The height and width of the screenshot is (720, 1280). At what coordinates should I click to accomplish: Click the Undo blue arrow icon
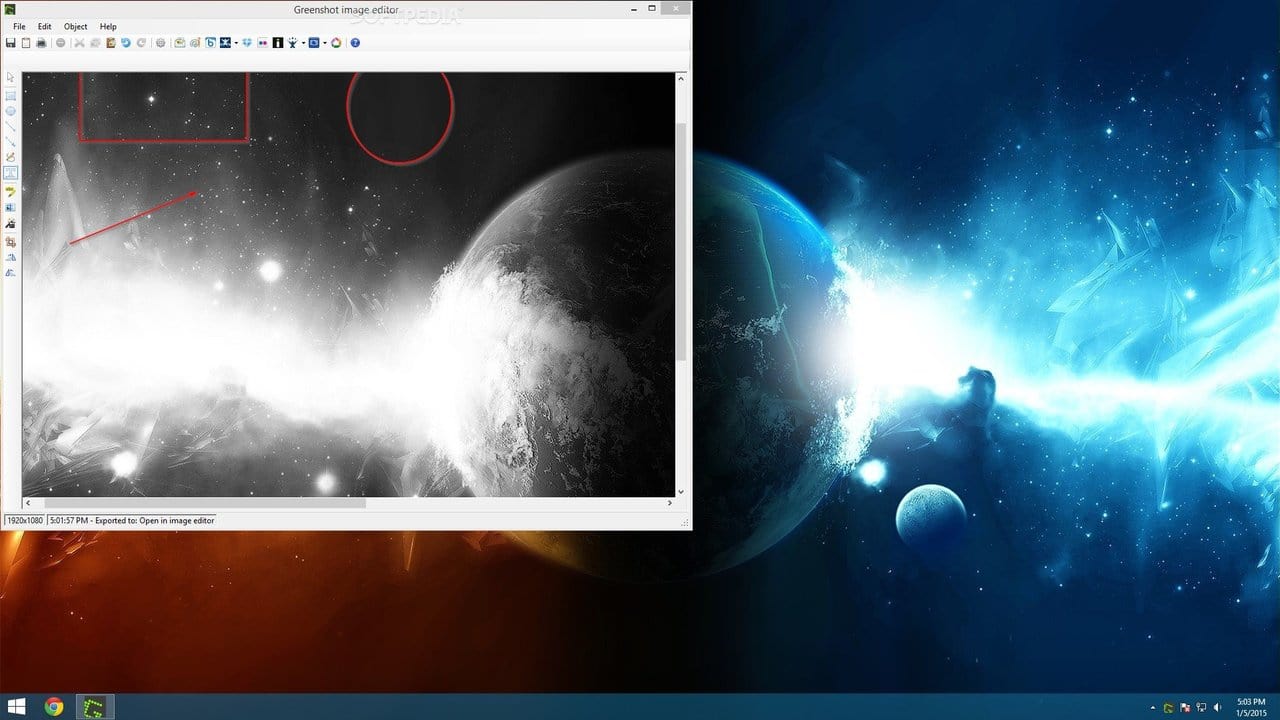pos(126,43)
